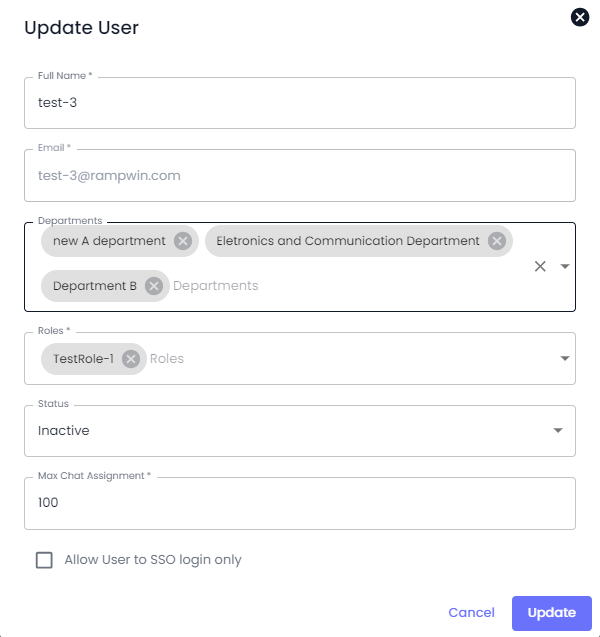The width and height of the screenshot is (600, 637).
Task: Remove the 'TestRole-1' role chip
Action: pos(131,359)
